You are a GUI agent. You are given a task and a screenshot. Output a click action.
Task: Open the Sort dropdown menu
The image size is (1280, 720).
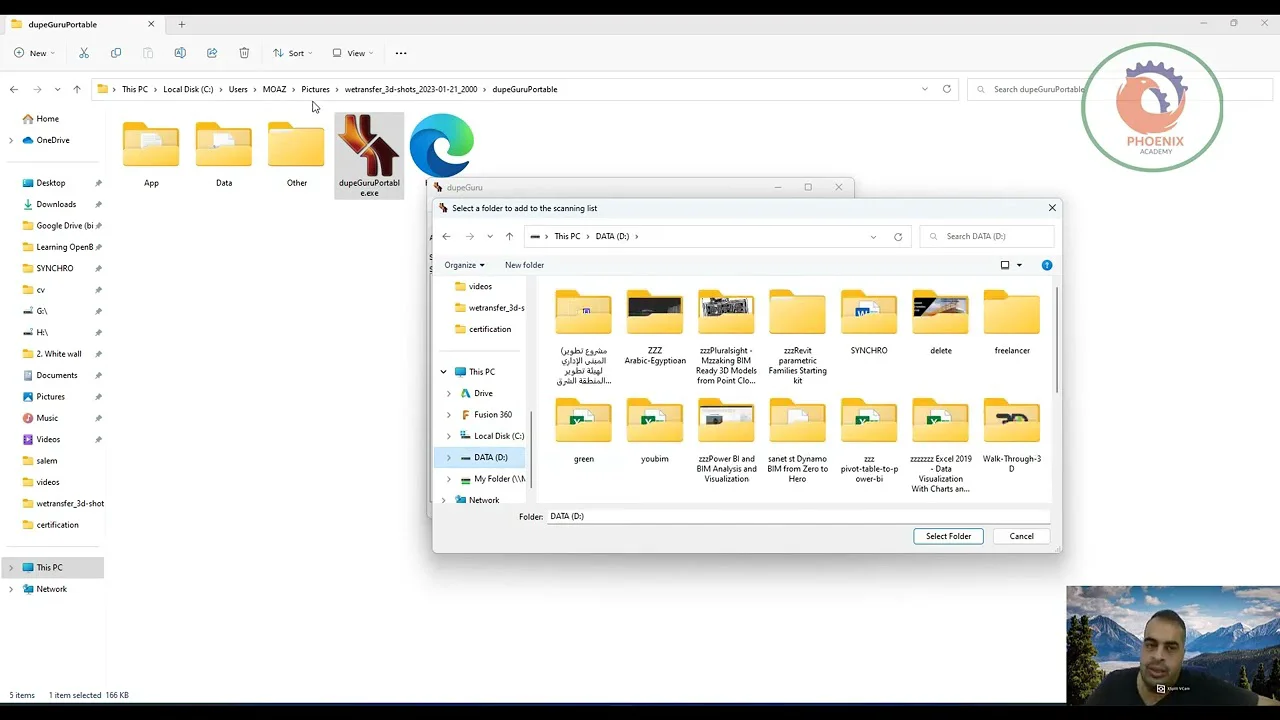click(292, 53)
